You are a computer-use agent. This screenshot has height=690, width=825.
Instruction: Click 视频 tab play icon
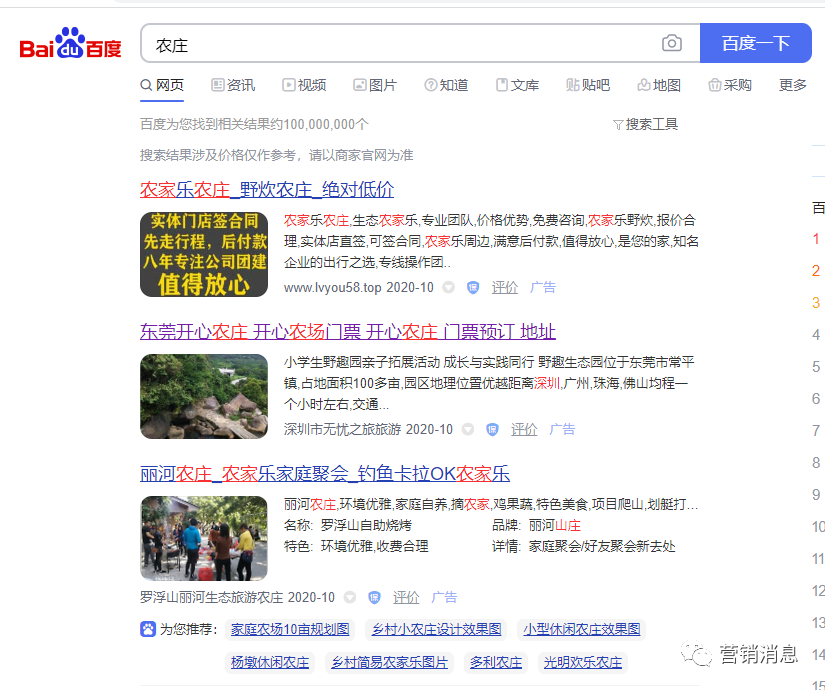coord(288,85)
